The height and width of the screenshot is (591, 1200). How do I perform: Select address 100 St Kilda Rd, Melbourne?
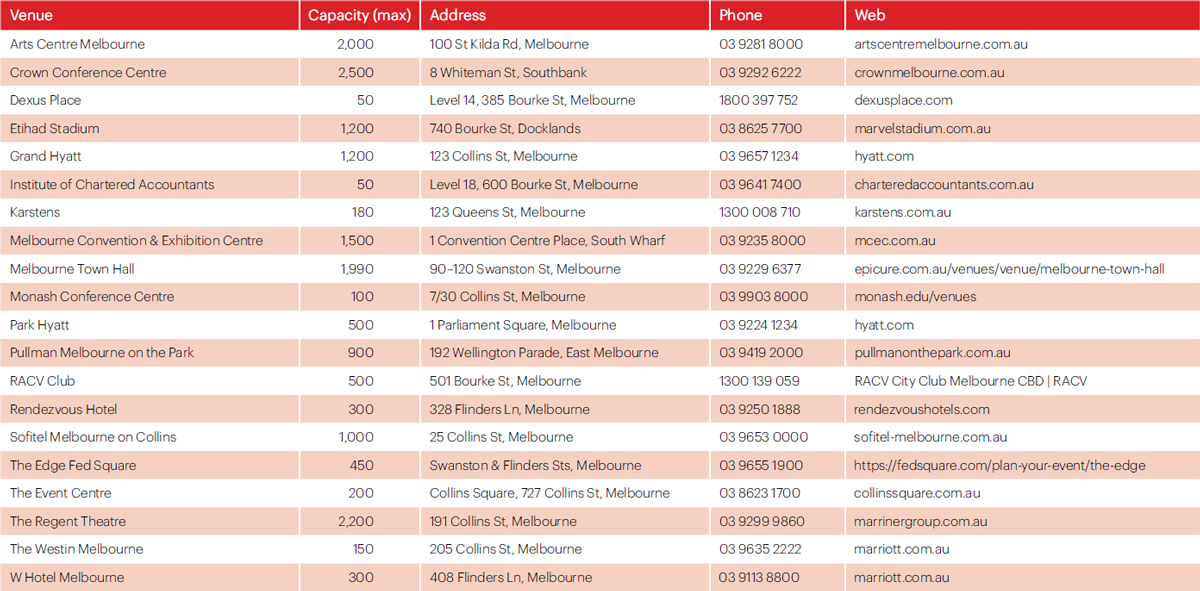pos(509,44)
